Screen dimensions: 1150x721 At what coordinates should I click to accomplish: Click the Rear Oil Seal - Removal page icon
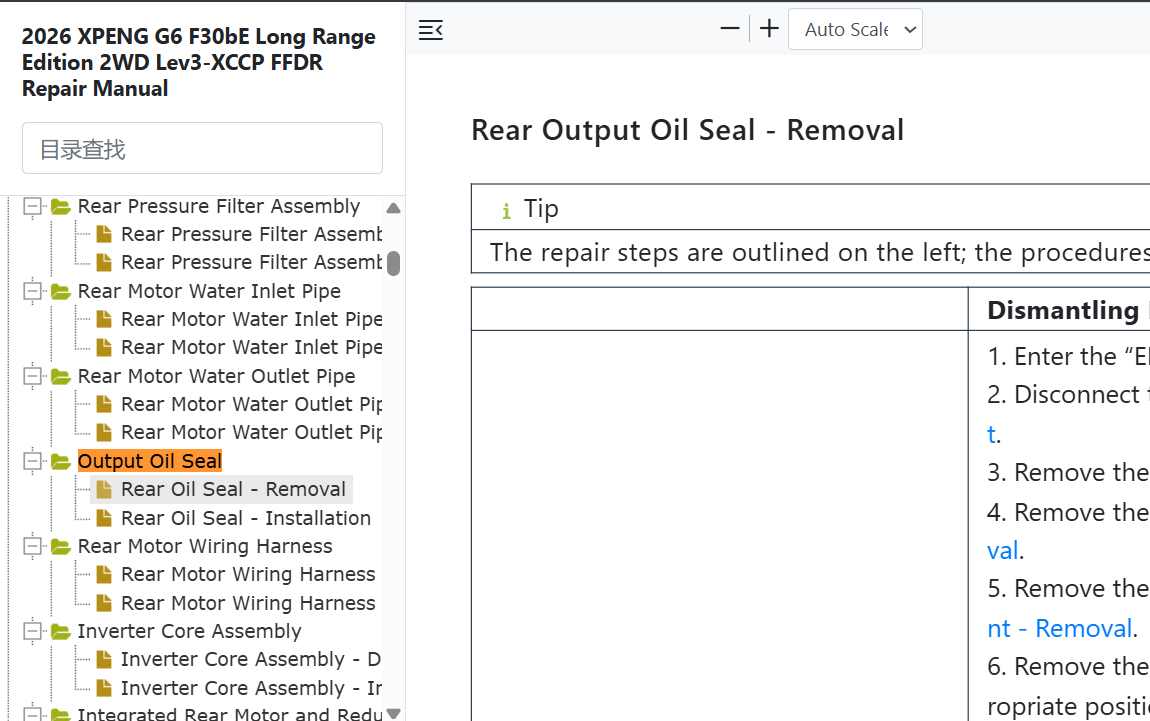click(x=104, y=489)
